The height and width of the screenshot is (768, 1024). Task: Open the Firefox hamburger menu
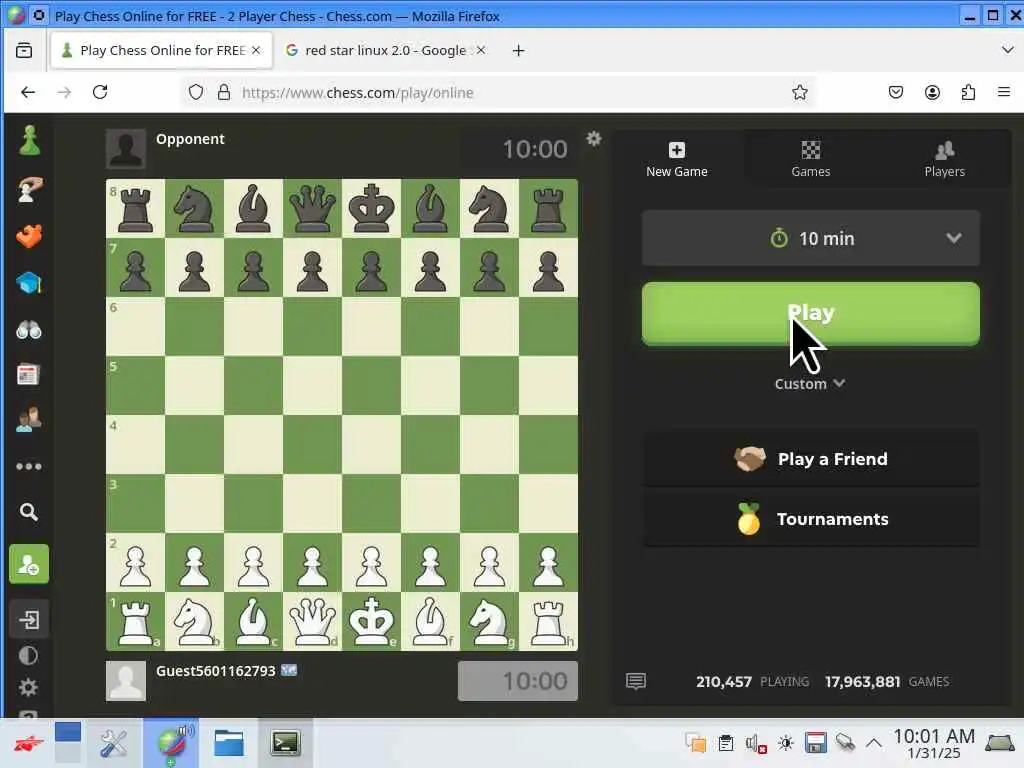tap(1004, 92)
